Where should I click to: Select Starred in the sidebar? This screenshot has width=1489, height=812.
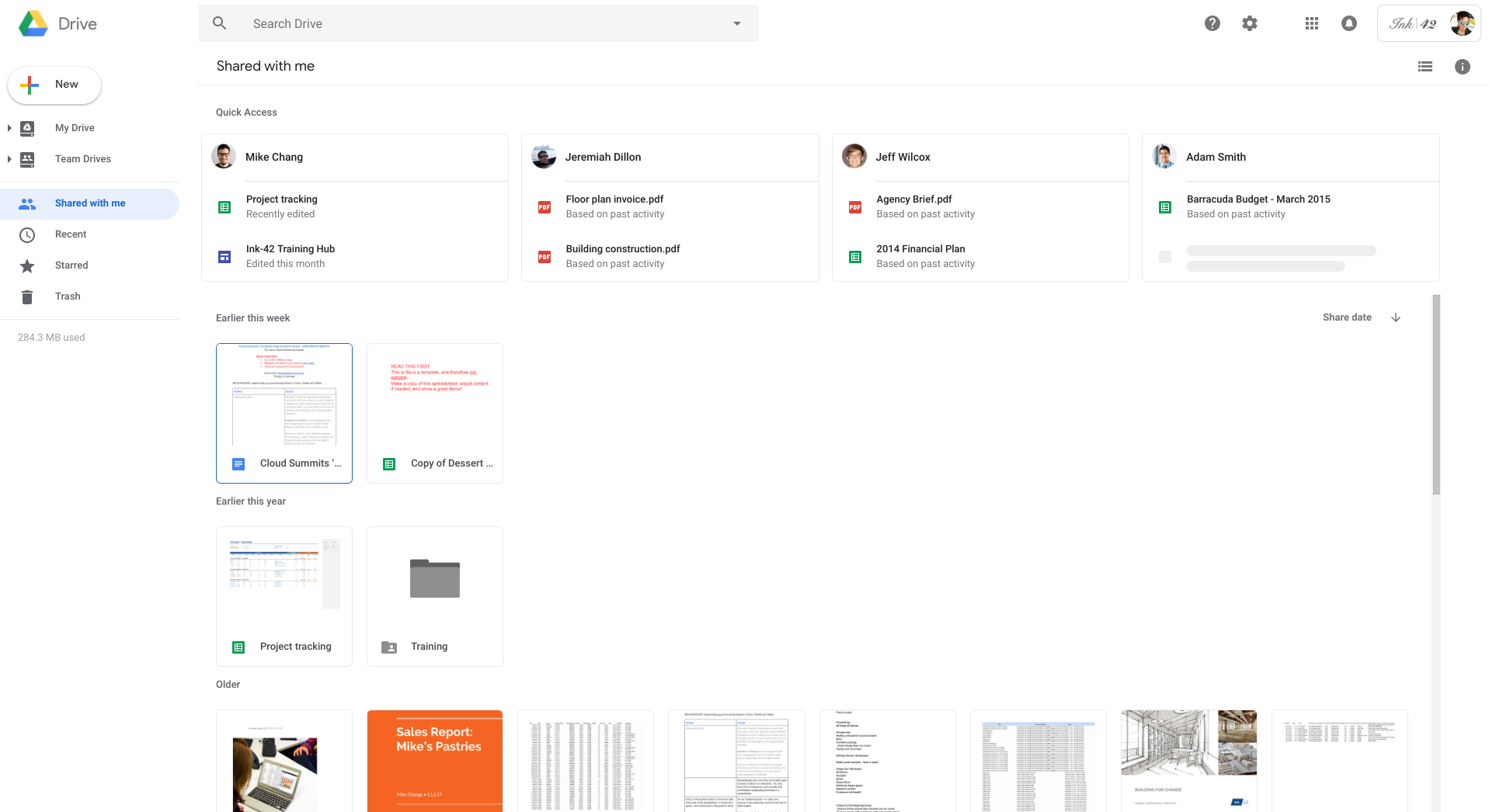point(71,265)
